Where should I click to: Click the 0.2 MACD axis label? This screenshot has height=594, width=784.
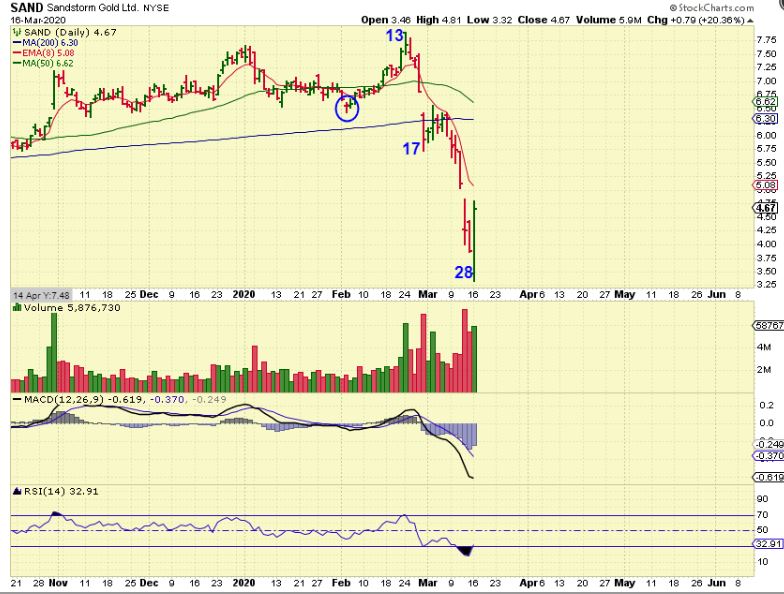pyautogui.click(x=766, y=405)
